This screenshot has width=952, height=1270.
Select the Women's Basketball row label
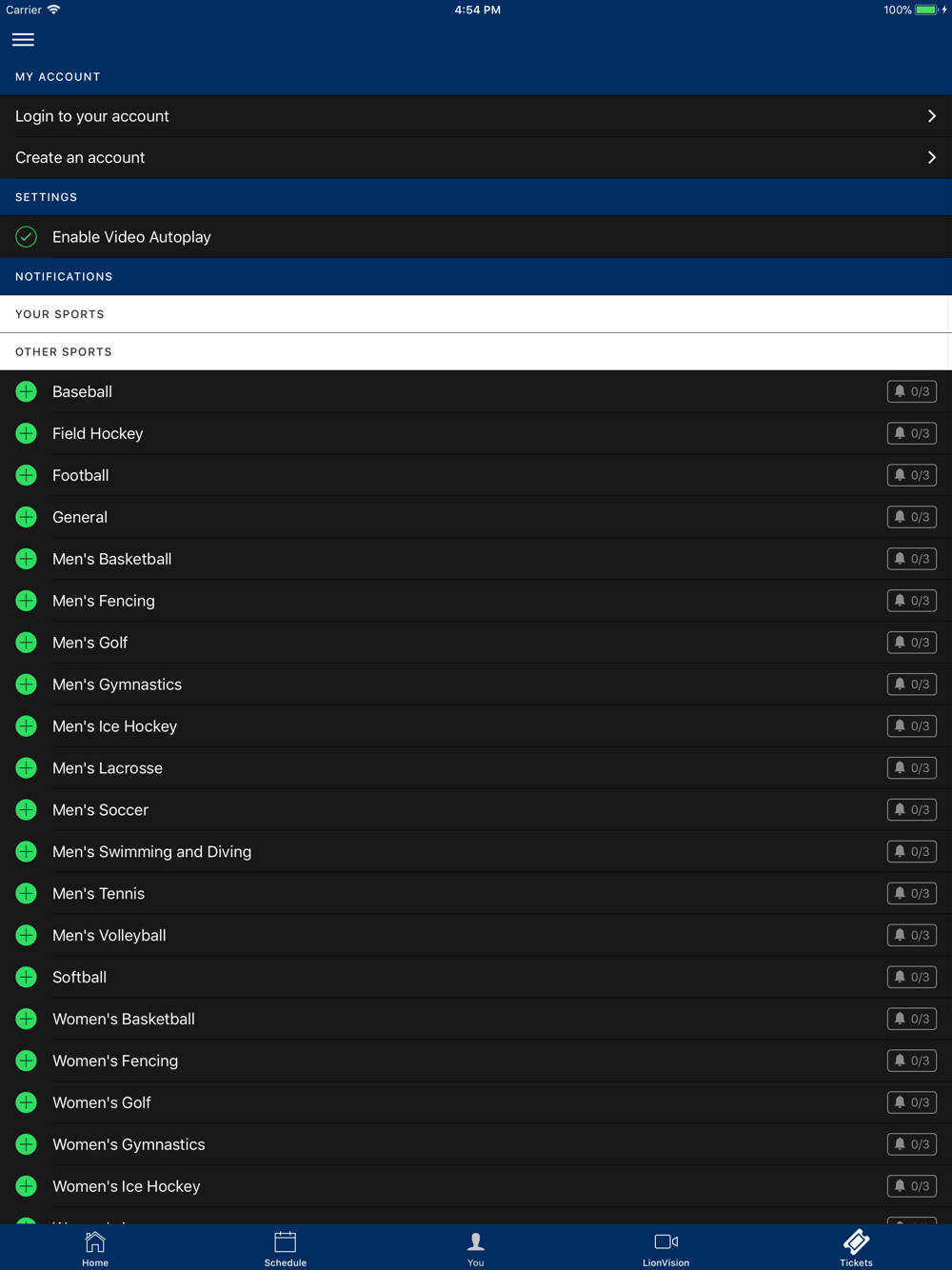point(124,1019)
